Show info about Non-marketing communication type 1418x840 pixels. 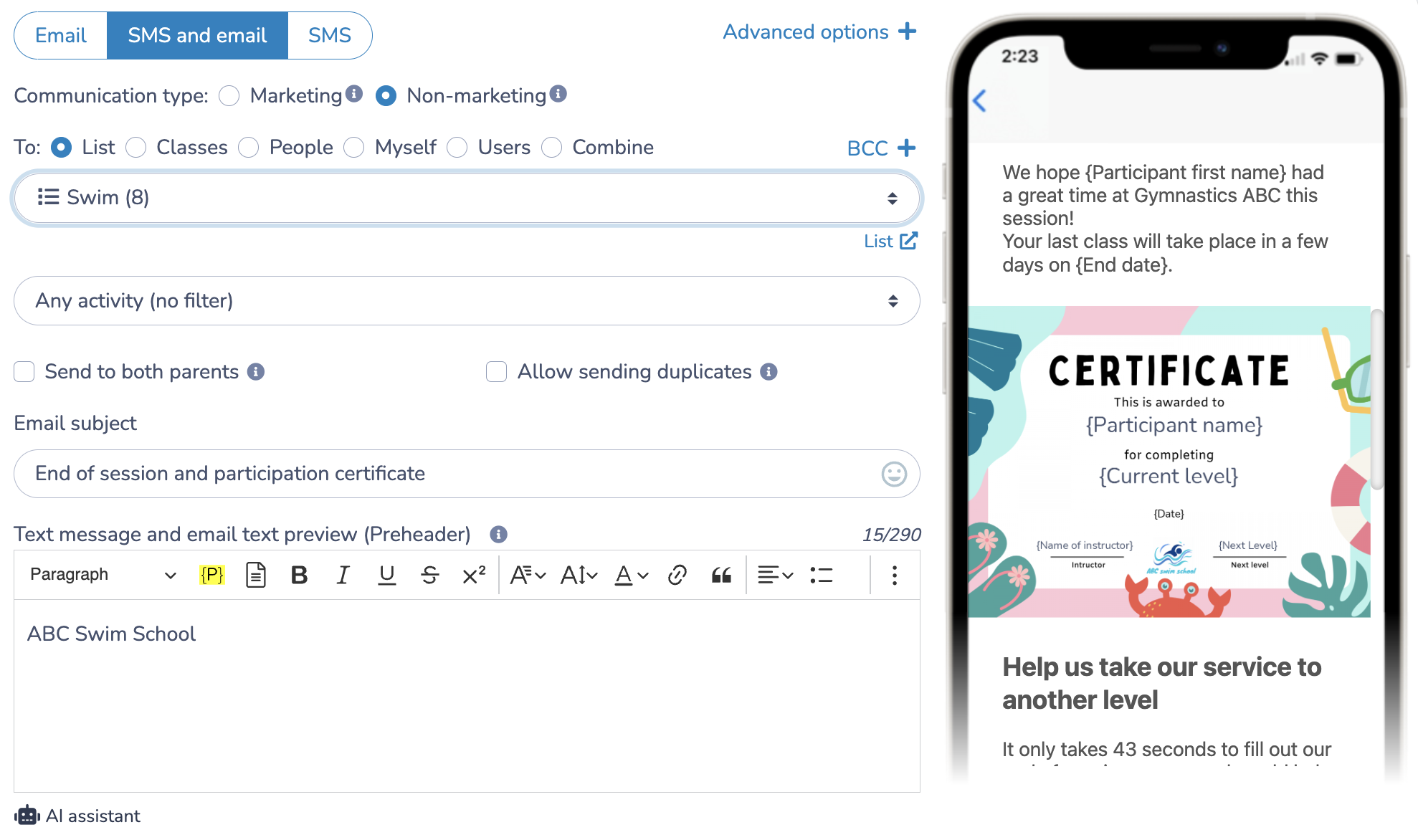point(558,94)
